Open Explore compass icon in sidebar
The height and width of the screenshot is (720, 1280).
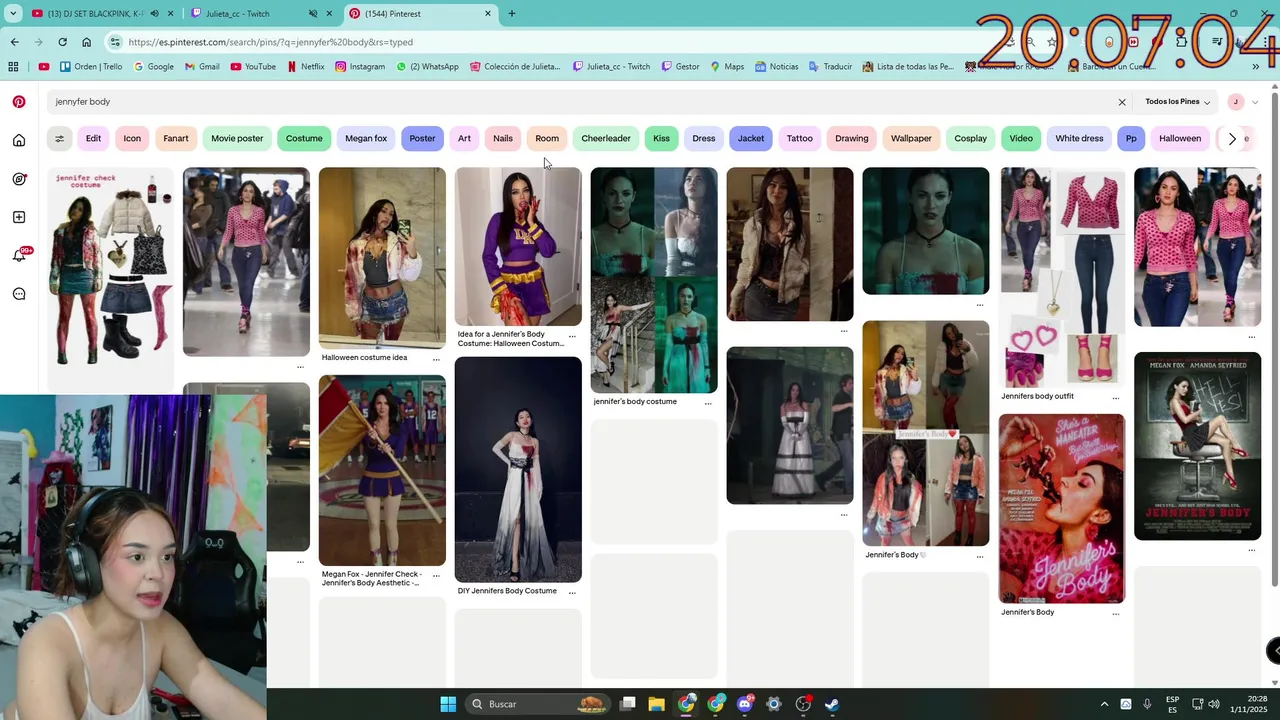click(x=19, y=179)
